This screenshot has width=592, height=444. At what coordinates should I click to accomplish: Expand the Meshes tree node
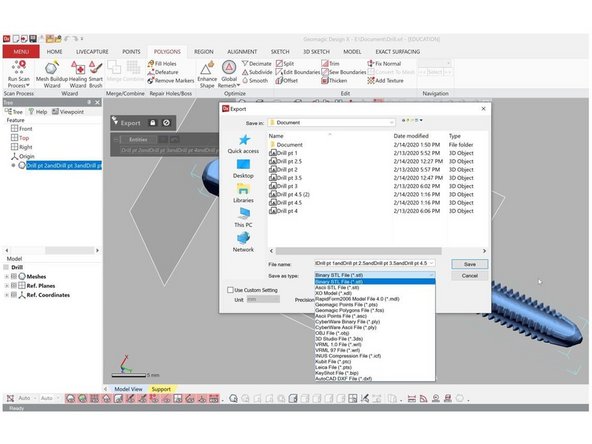pyautogui.click(x=6, y=276)
